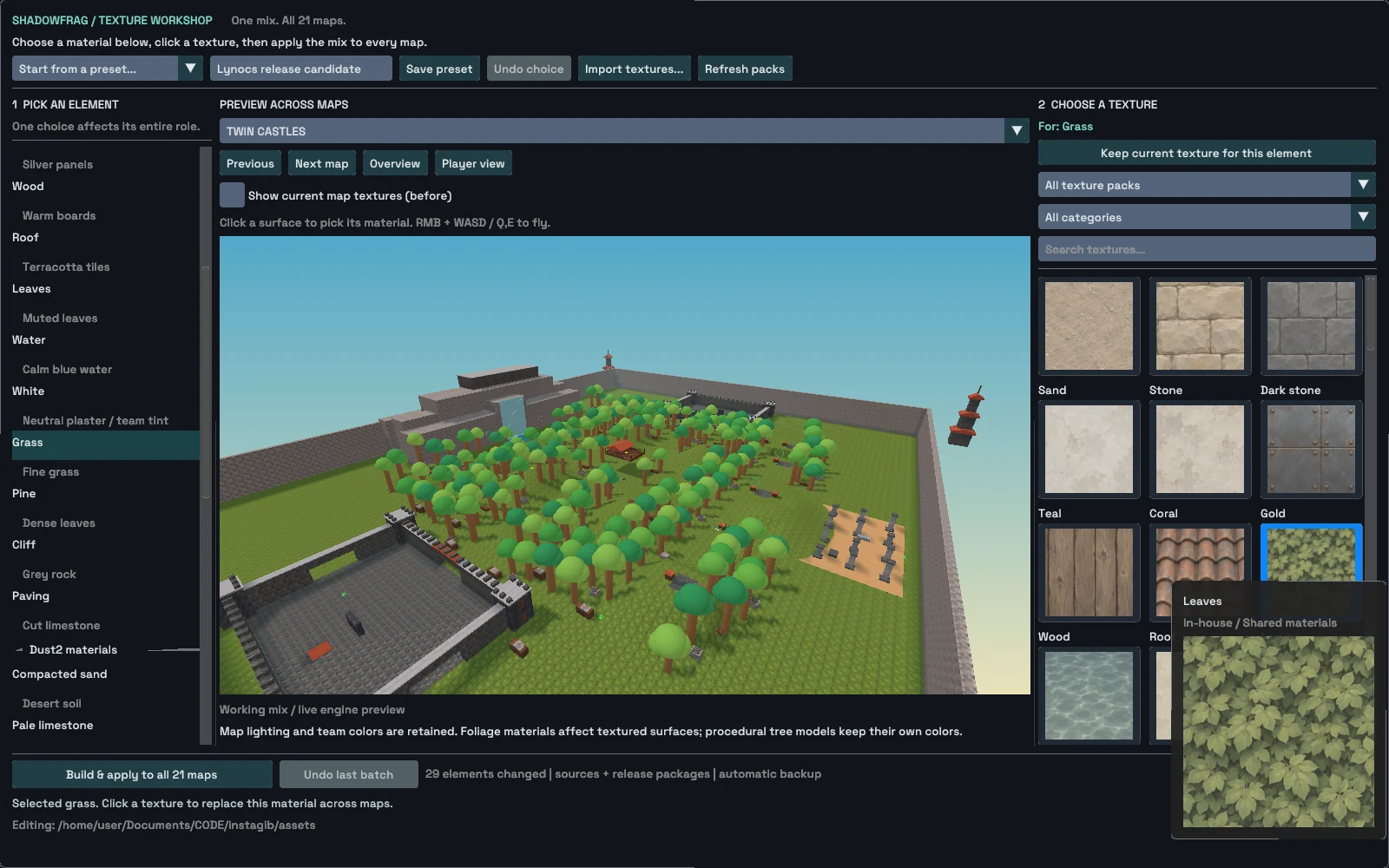Toggle Show current map textures (before) checkbox
Screen dimensions: 1389x868
[x=232, y=195]
